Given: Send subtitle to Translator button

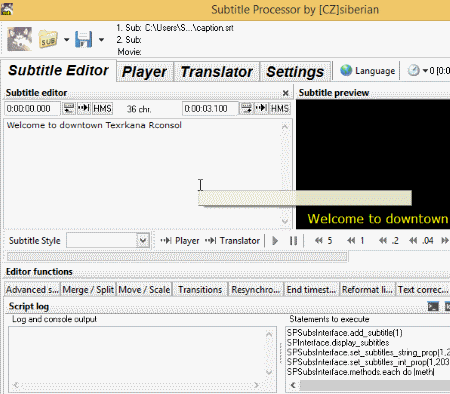Looking at the screenshot, I should click(x=232, y=241).
